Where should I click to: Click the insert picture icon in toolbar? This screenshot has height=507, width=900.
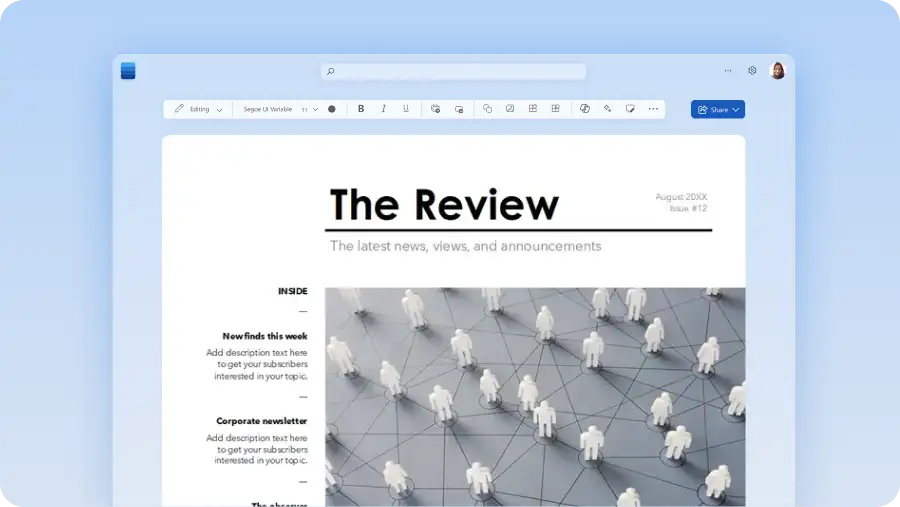[x=510, y=109]
